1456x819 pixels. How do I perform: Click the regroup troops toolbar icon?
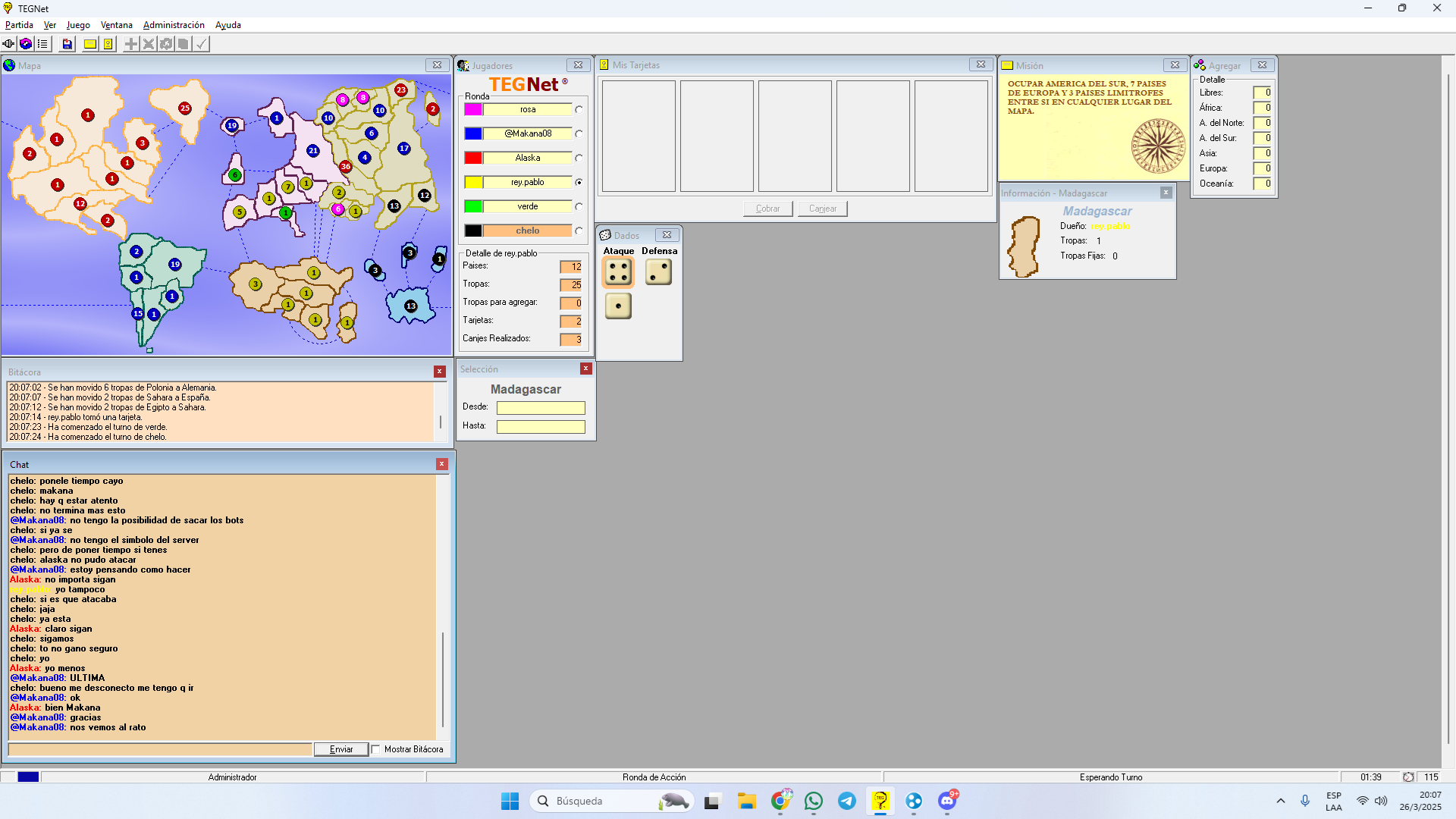click(x=166, y=44)
